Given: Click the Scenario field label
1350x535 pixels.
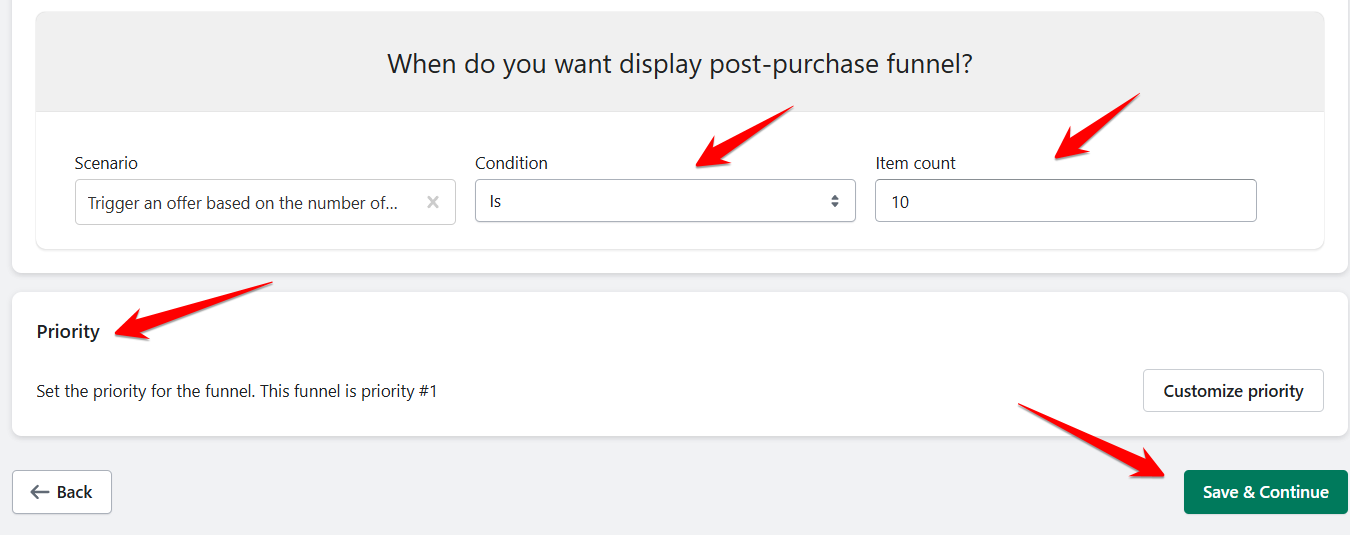Looking at the screenshot, I should (106, 163).
